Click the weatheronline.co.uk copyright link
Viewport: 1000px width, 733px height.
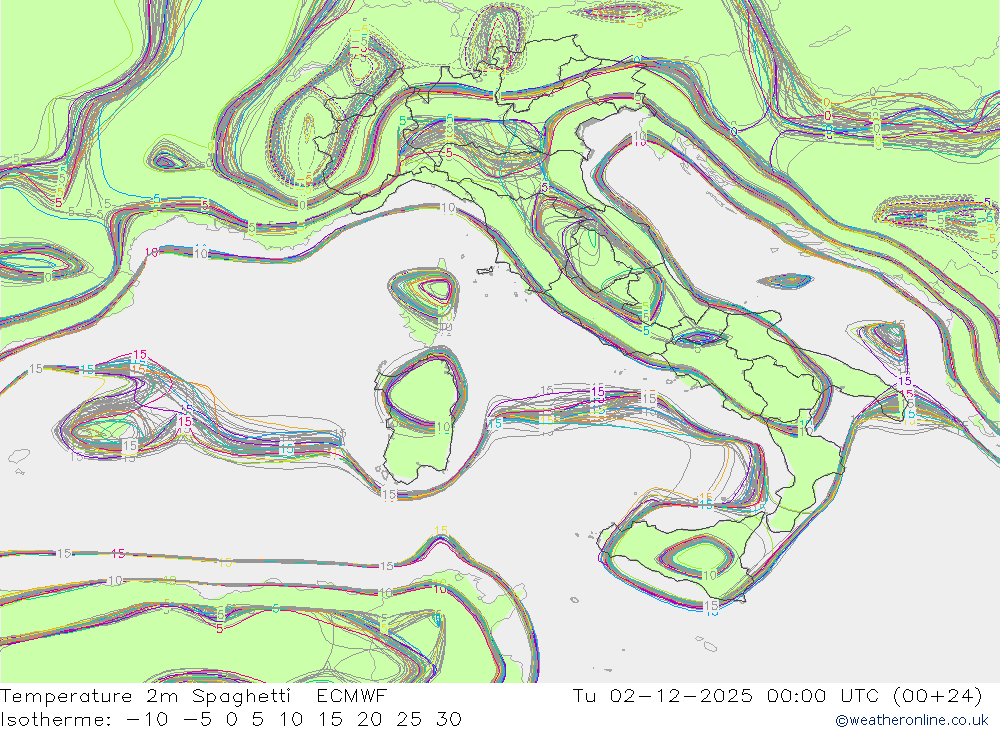[912, 720]
